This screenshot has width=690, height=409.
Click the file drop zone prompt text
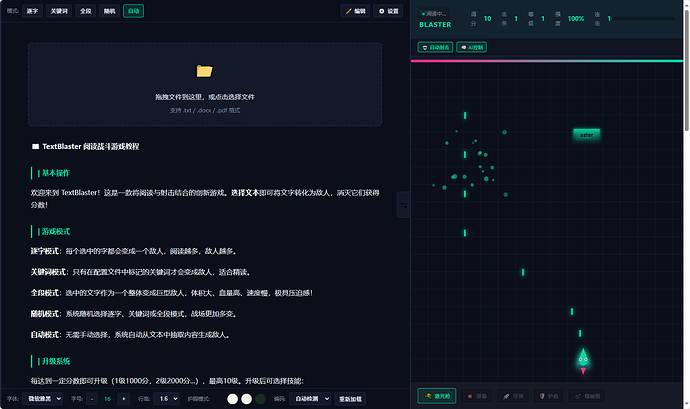[x=205, y=97]
